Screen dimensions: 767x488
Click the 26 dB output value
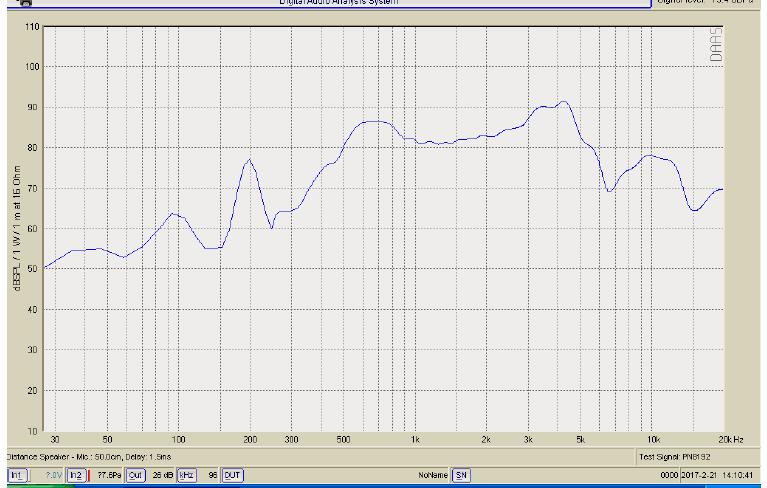click(163, 475)
